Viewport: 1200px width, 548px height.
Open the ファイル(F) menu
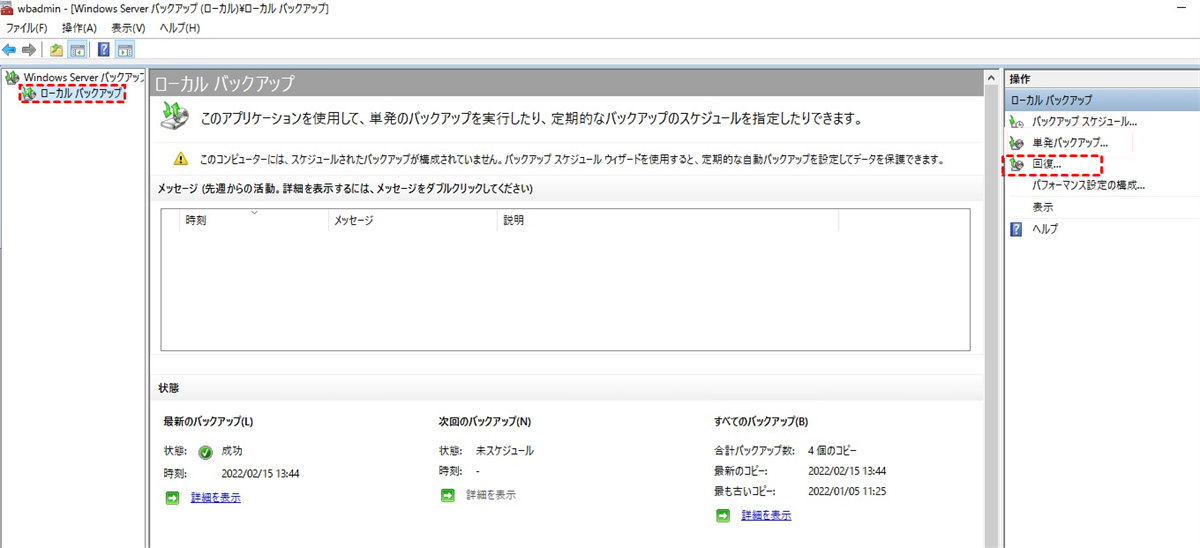click(27, 28)
